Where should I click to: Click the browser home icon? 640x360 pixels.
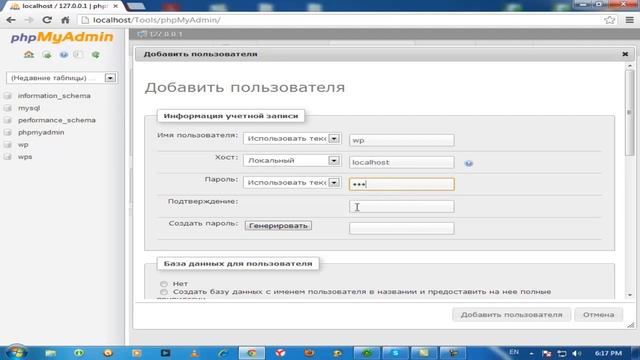coord(65,20)
